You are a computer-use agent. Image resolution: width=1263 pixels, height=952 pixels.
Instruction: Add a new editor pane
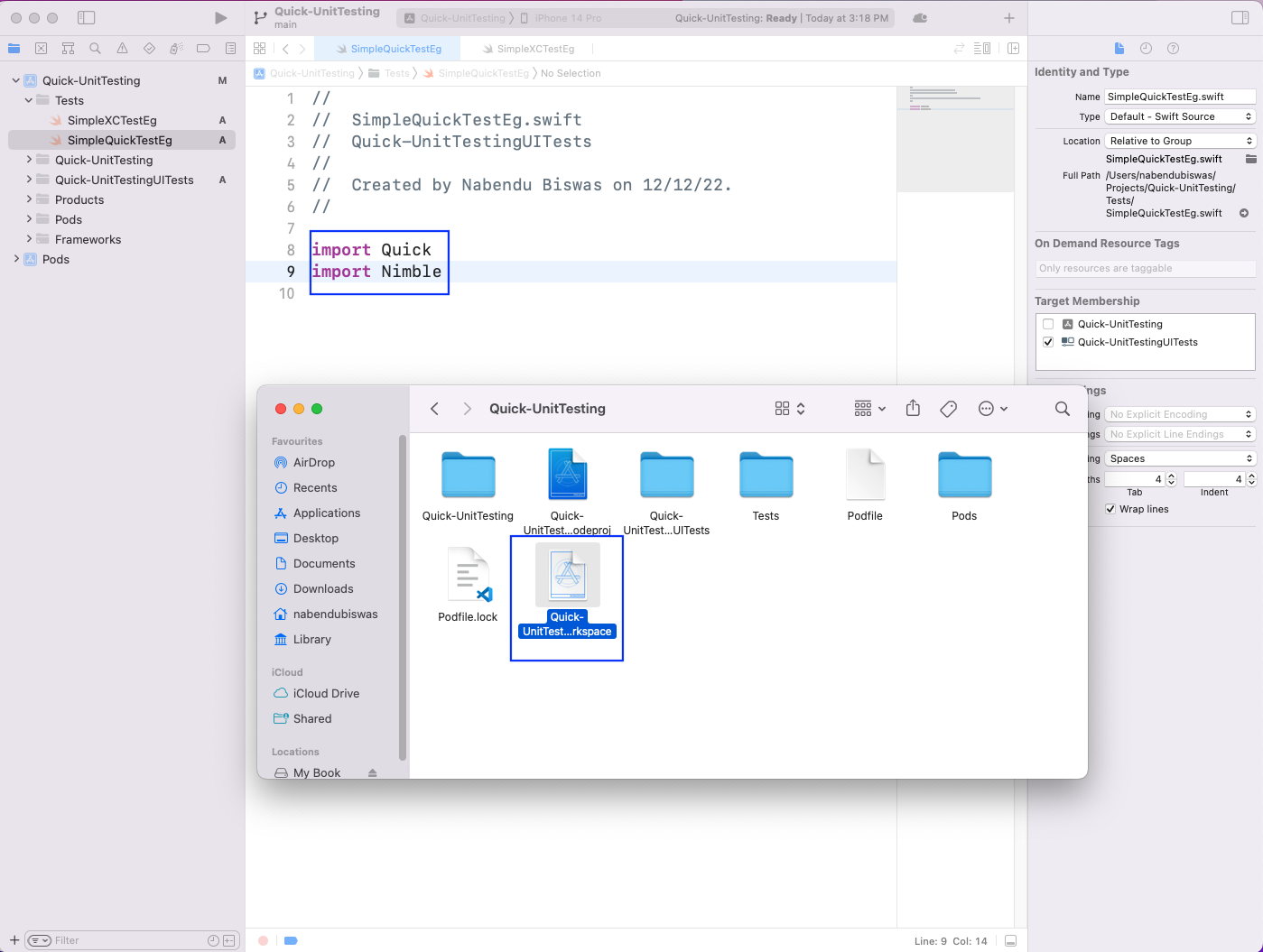pos(1013,49)
